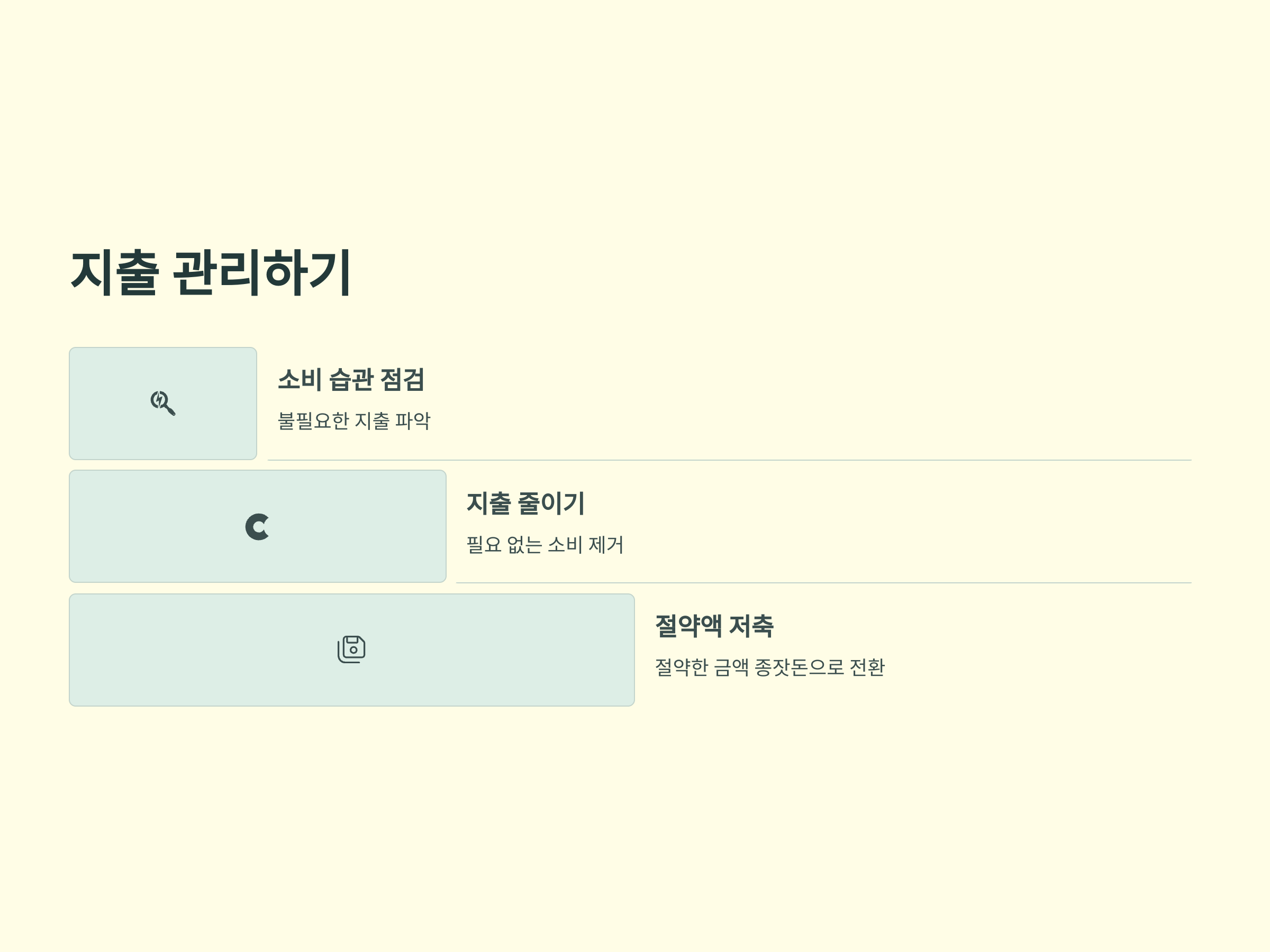Select '절약한 금액 종잣돈으로 전환' description text
Viewport: 1270px width, 952px height.
(x=770, y=667)
